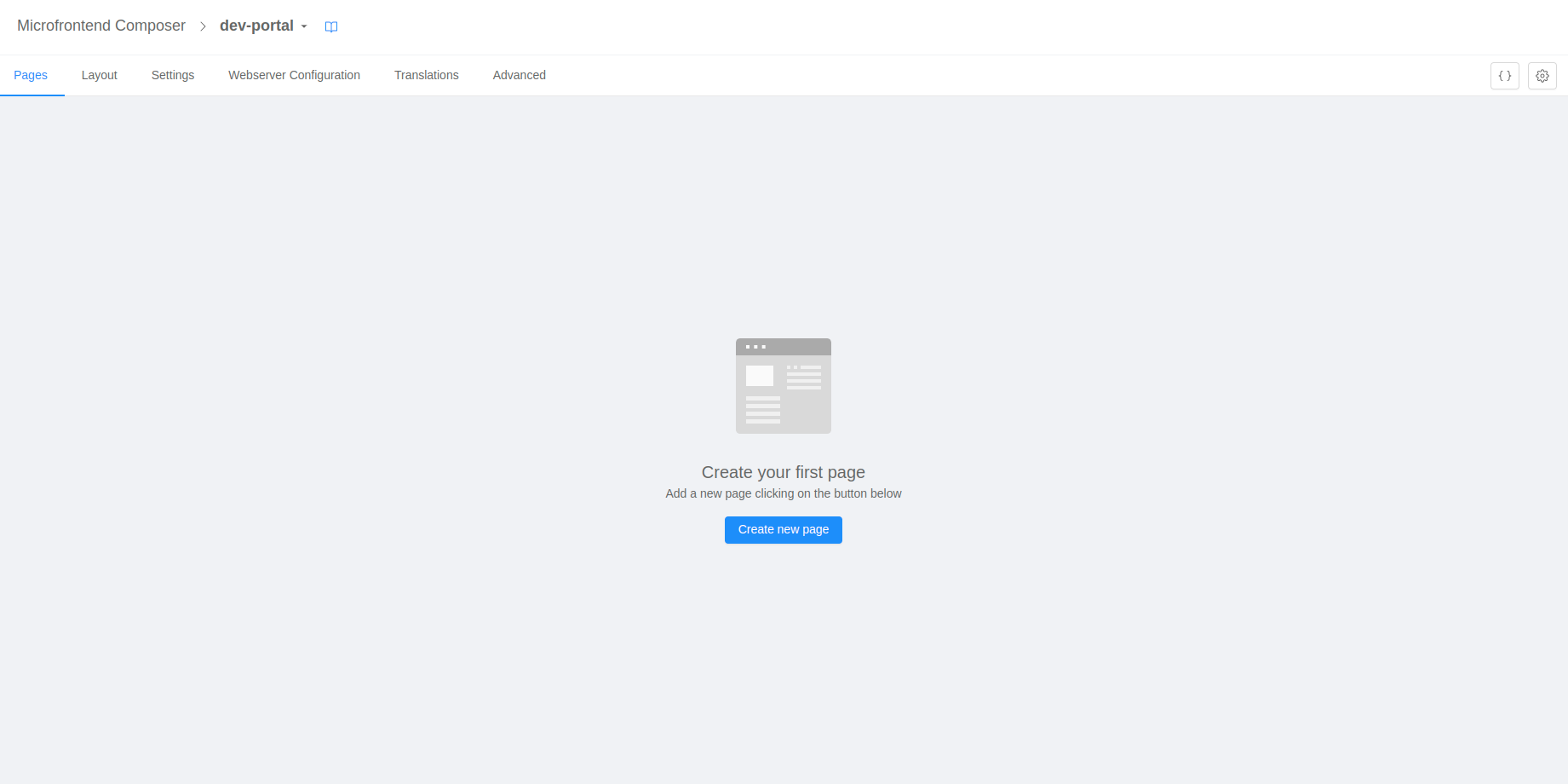Viewport: 1568px width, 784px height.
Task: Click the breadcrumb chevron separator arrow
Action: point(203,26)
